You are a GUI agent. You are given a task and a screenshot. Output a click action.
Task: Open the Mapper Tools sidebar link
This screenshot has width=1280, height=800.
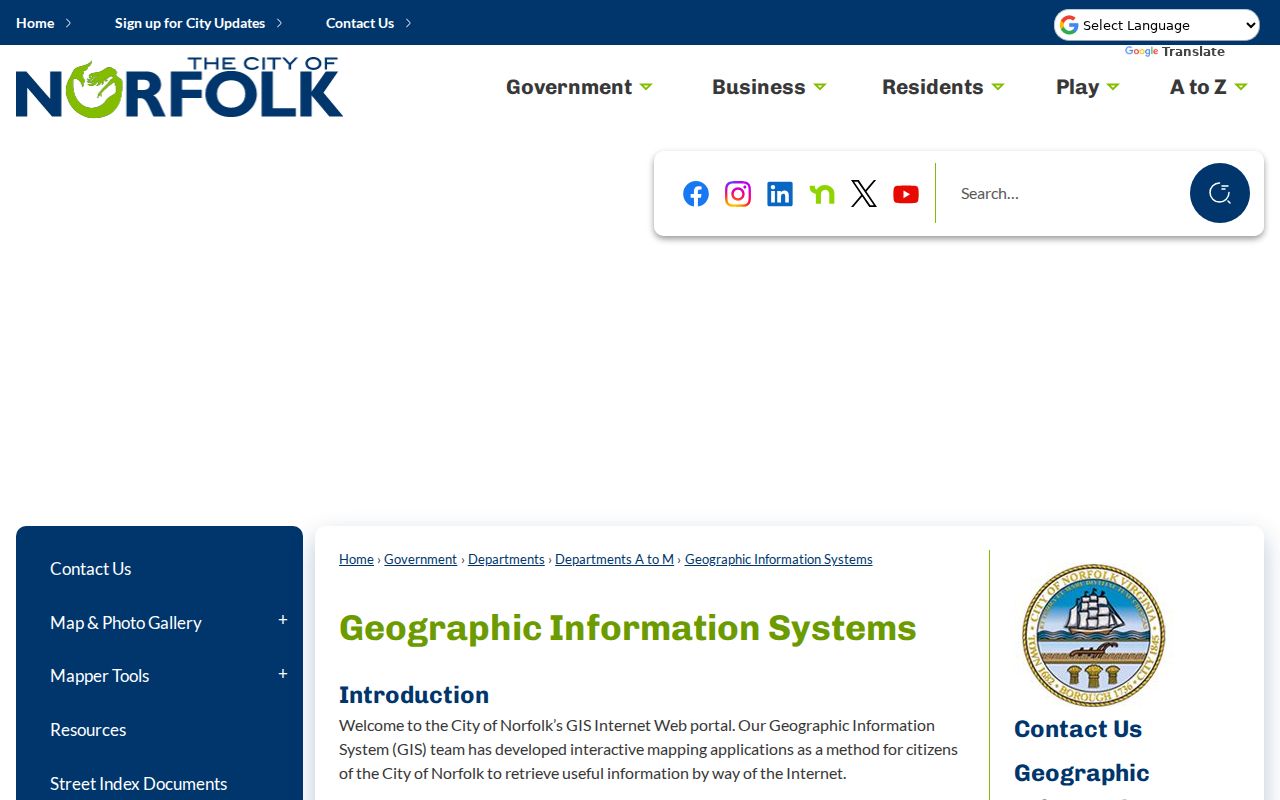click(100, 676)
